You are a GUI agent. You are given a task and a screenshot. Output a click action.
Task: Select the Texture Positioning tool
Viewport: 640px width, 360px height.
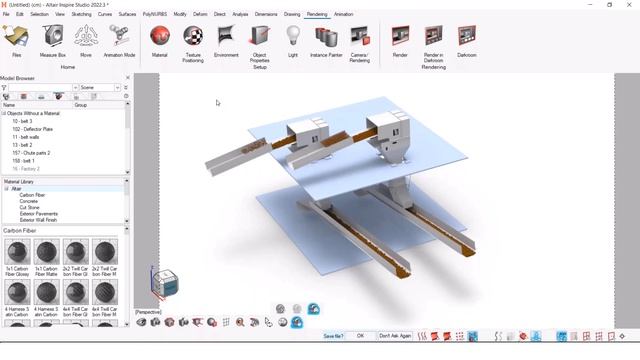coord(193,43)
